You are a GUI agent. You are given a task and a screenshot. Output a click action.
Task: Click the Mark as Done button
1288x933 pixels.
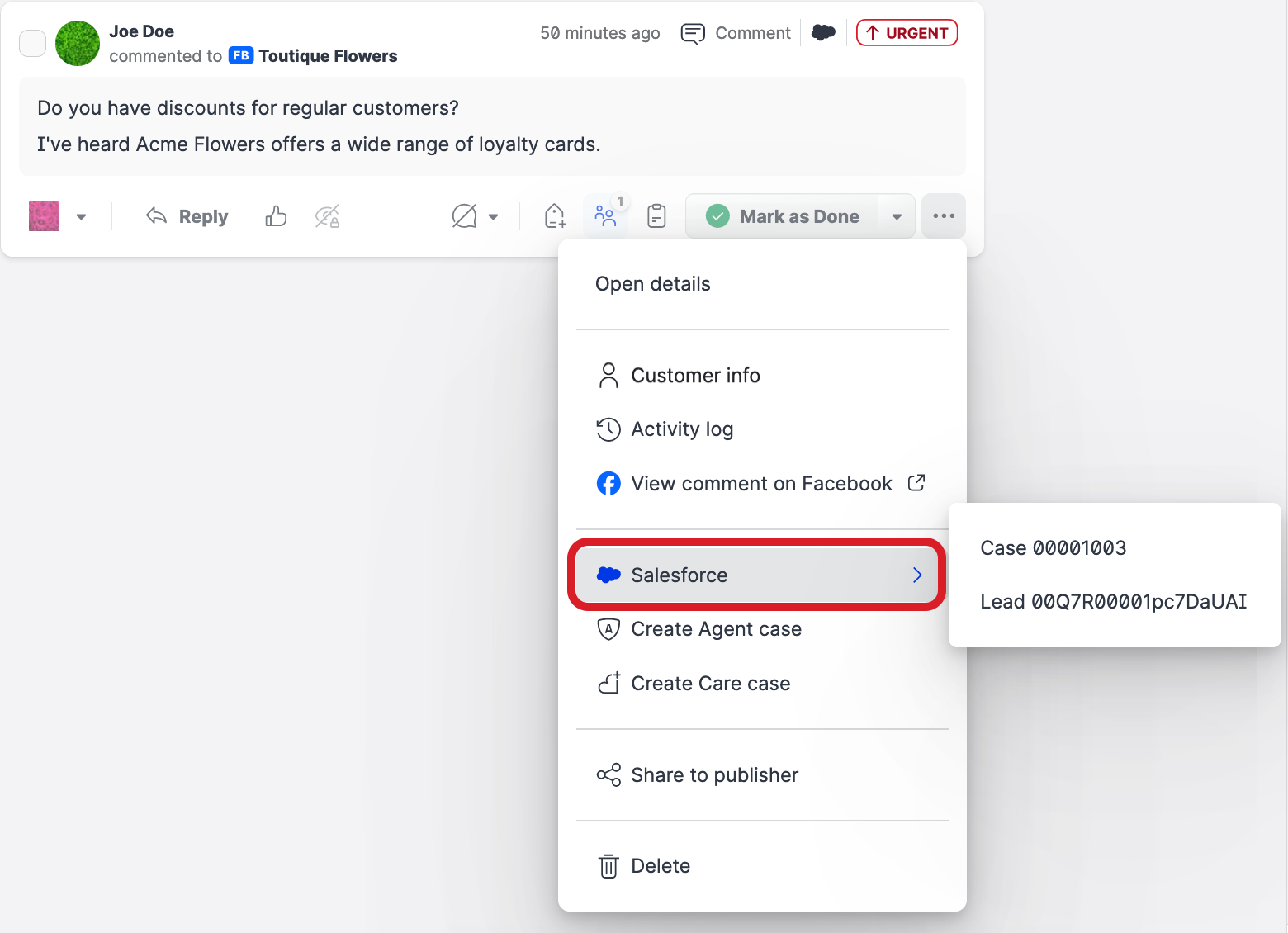(x=782, y=215)
